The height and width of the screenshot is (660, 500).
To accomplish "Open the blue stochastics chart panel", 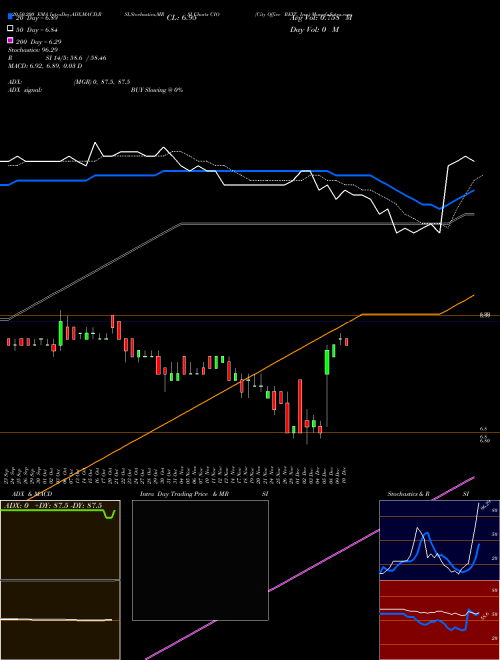I will 439,540.
